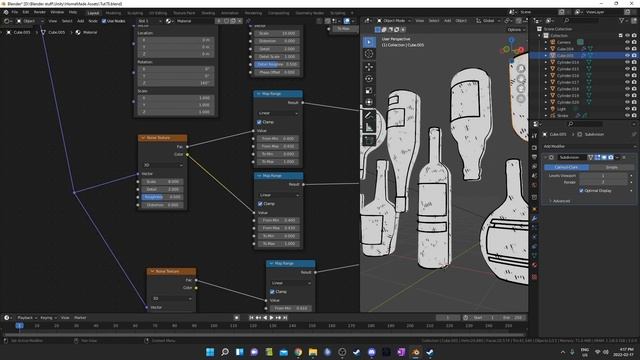Select Cube.005 in the outliner
This screenshot has width=640, height=360.
(x=565, y=56)
